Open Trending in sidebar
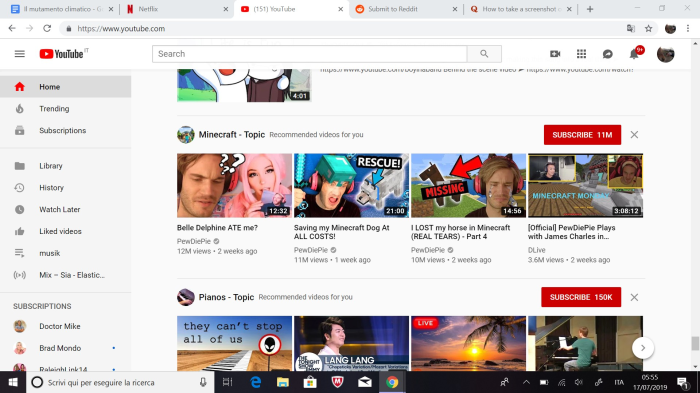This screenshot has height=393, width=700. [66, 109]
